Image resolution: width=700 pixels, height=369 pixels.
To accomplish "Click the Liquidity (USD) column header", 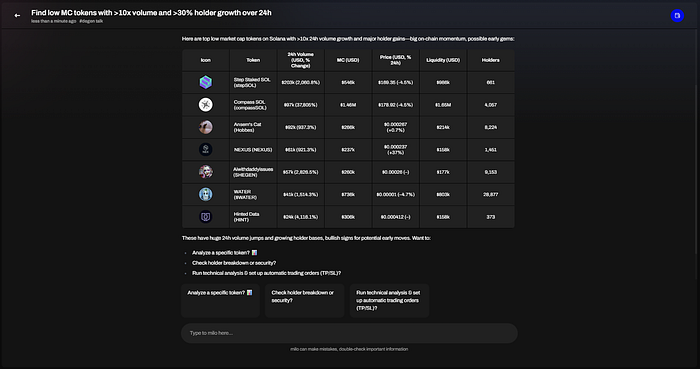I will tap(443, 60).
